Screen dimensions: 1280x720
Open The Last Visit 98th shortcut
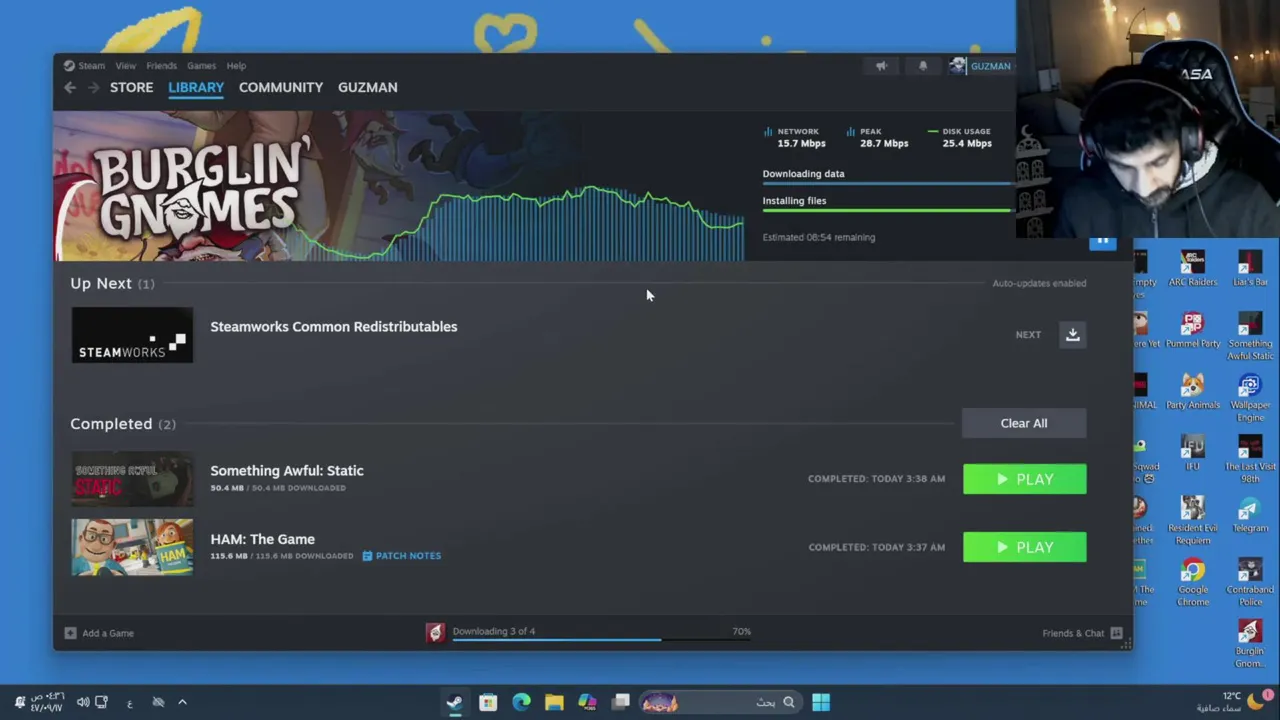pyautogui.click(x=1250, y=459)
